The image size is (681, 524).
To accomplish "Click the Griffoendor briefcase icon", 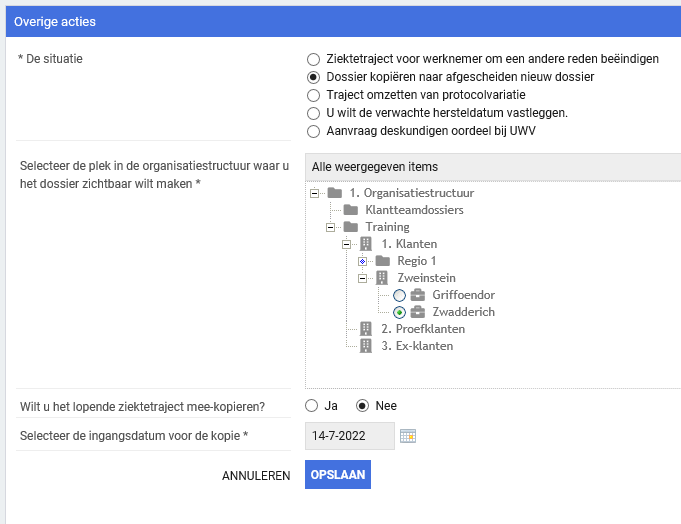I will [418, 295].
